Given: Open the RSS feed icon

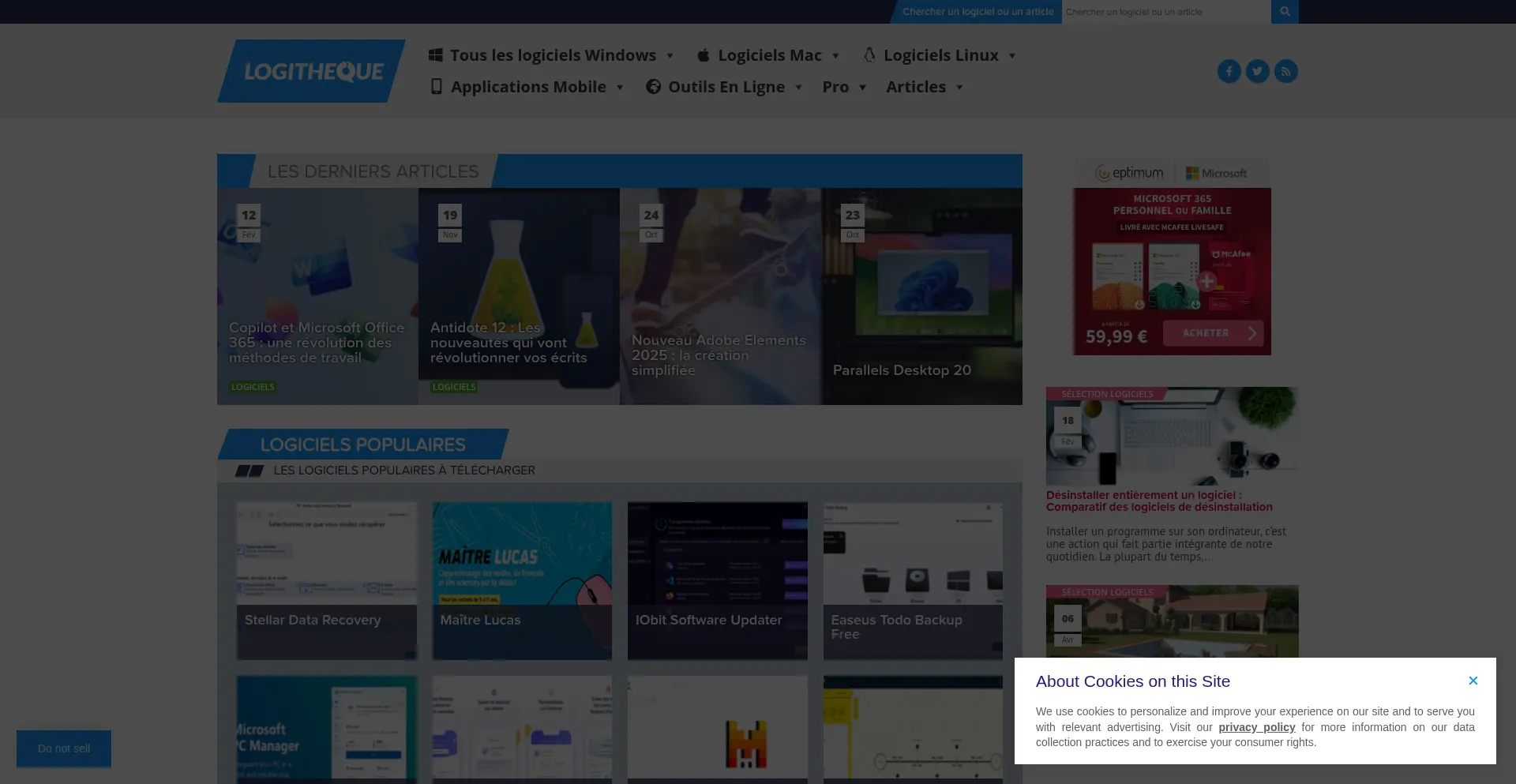Looking at the screenshot, I should coord(1286,71).
